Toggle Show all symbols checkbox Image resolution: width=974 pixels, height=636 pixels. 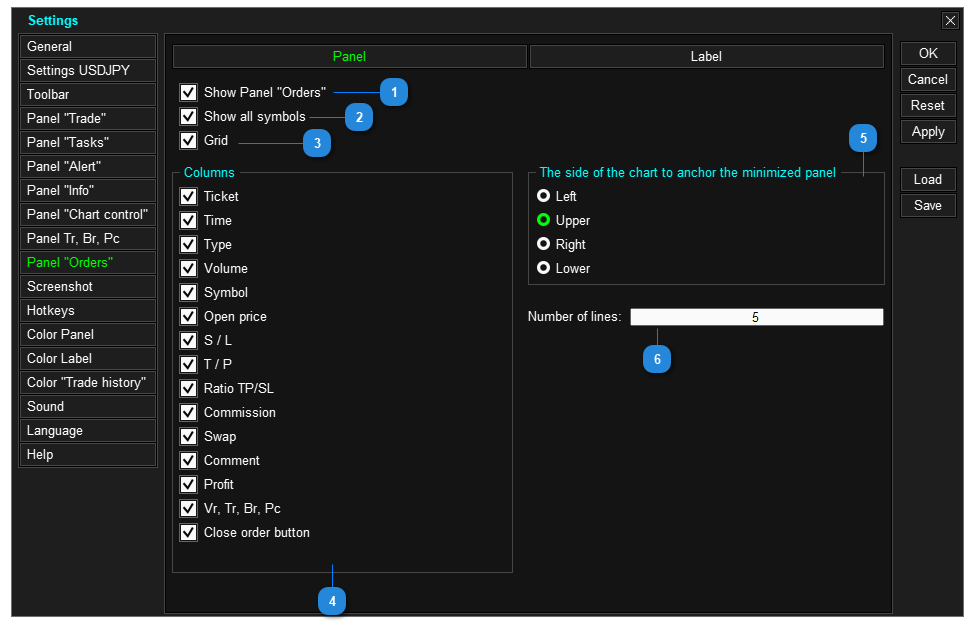pyautogui.click(x=188, y=117)
